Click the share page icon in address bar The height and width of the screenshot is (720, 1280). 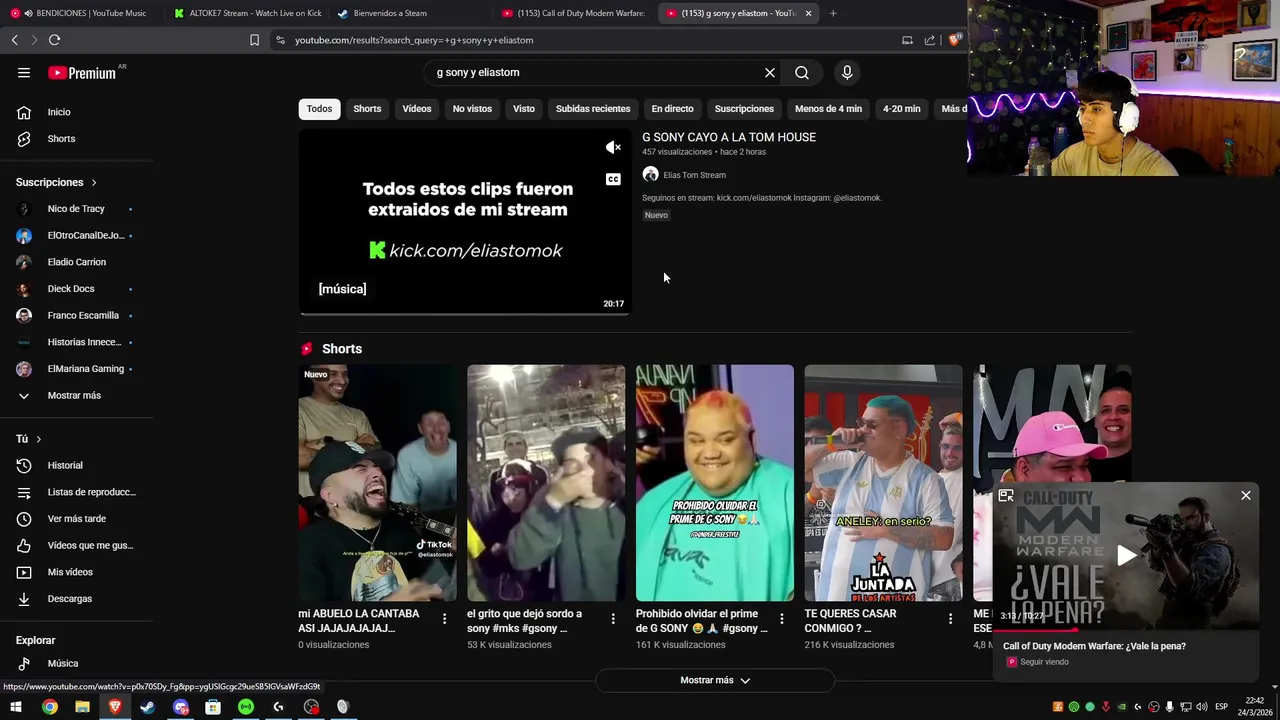[x=930, y=40]
